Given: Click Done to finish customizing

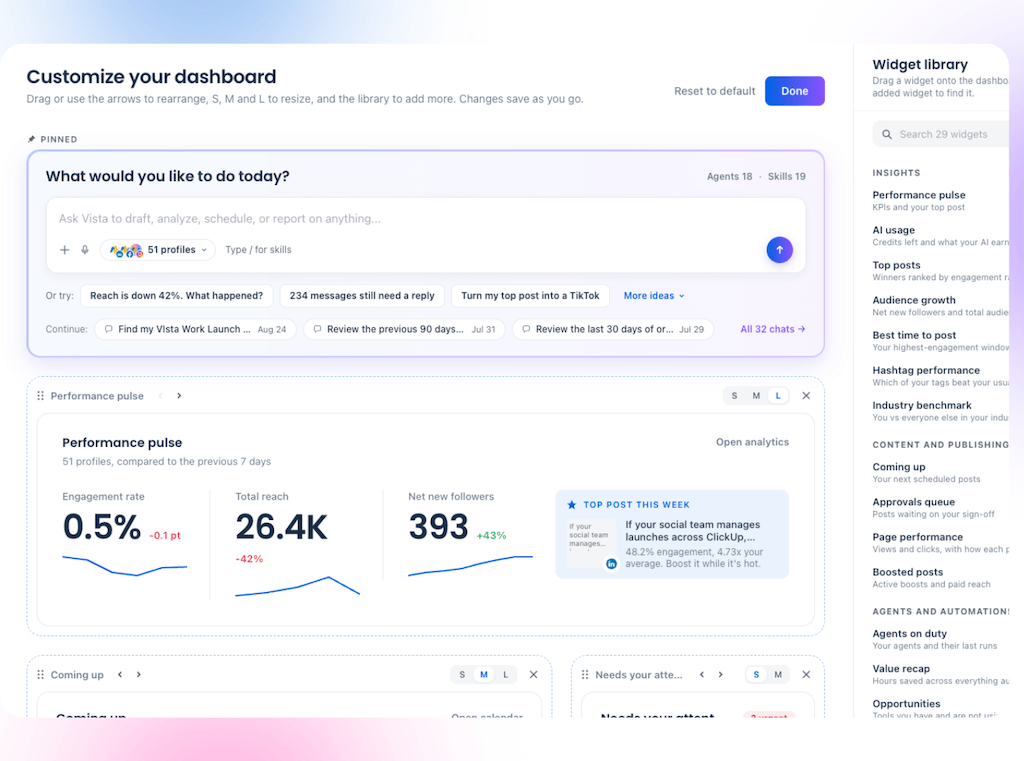Looking at the screenshot, I should pos(795,91).
